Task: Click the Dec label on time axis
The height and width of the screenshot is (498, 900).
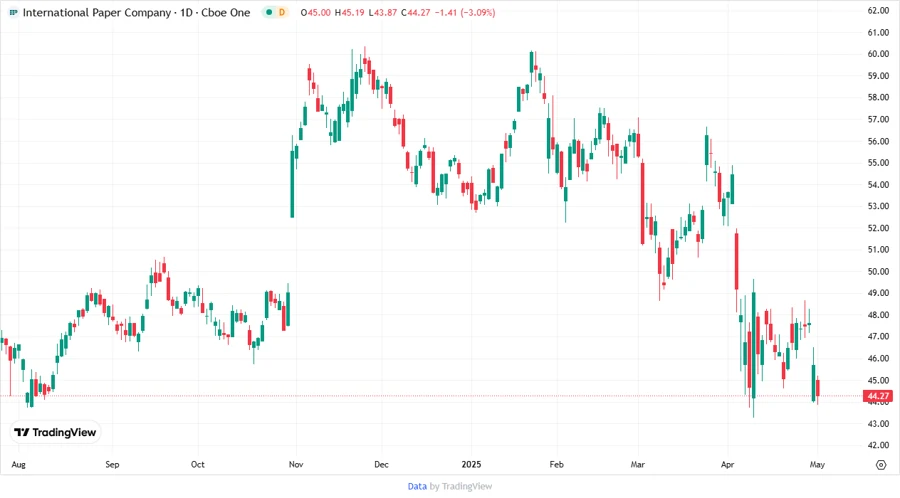Action: pos(381,465)
